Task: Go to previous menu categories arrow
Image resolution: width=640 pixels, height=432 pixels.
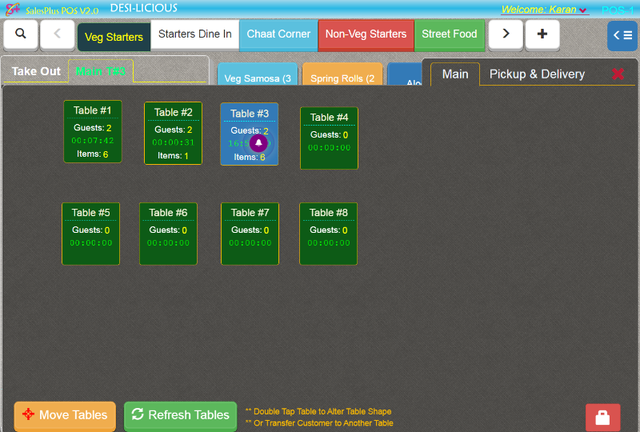Action: (57, 35)
